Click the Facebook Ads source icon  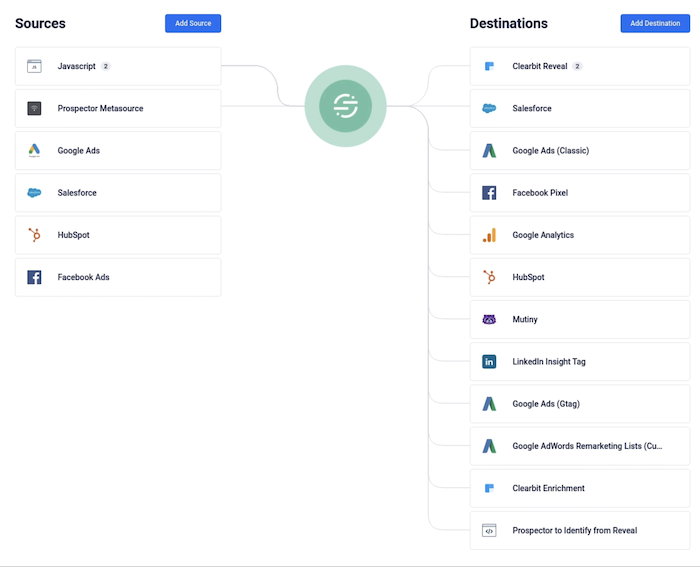point(34,277)
